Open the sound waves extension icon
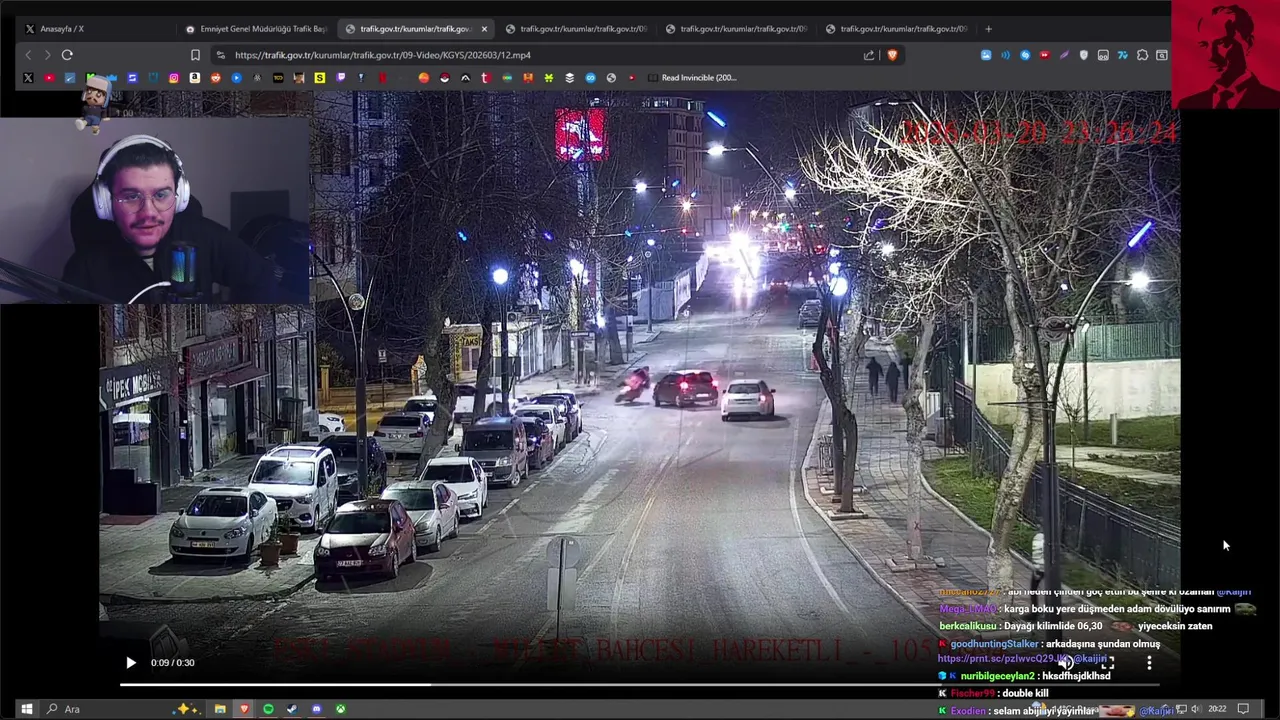 1005,55
